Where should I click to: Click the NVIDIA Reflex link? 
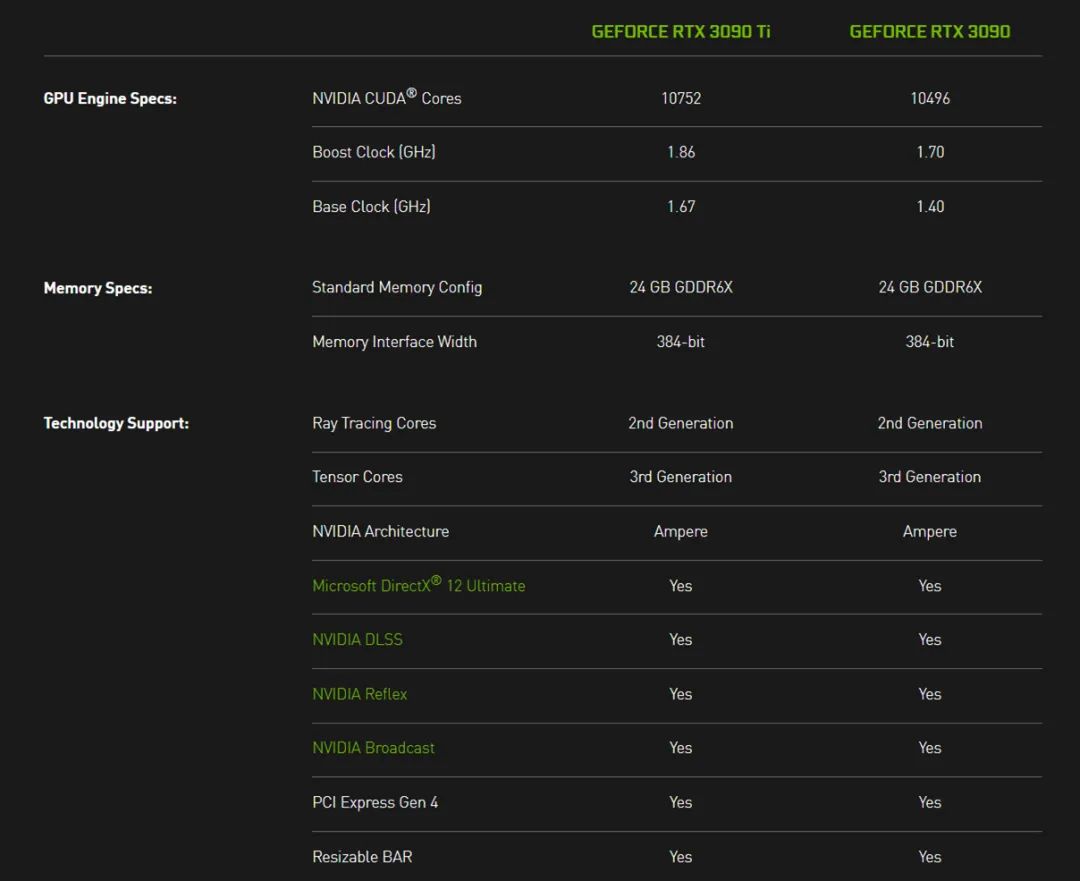pos(359,694)
